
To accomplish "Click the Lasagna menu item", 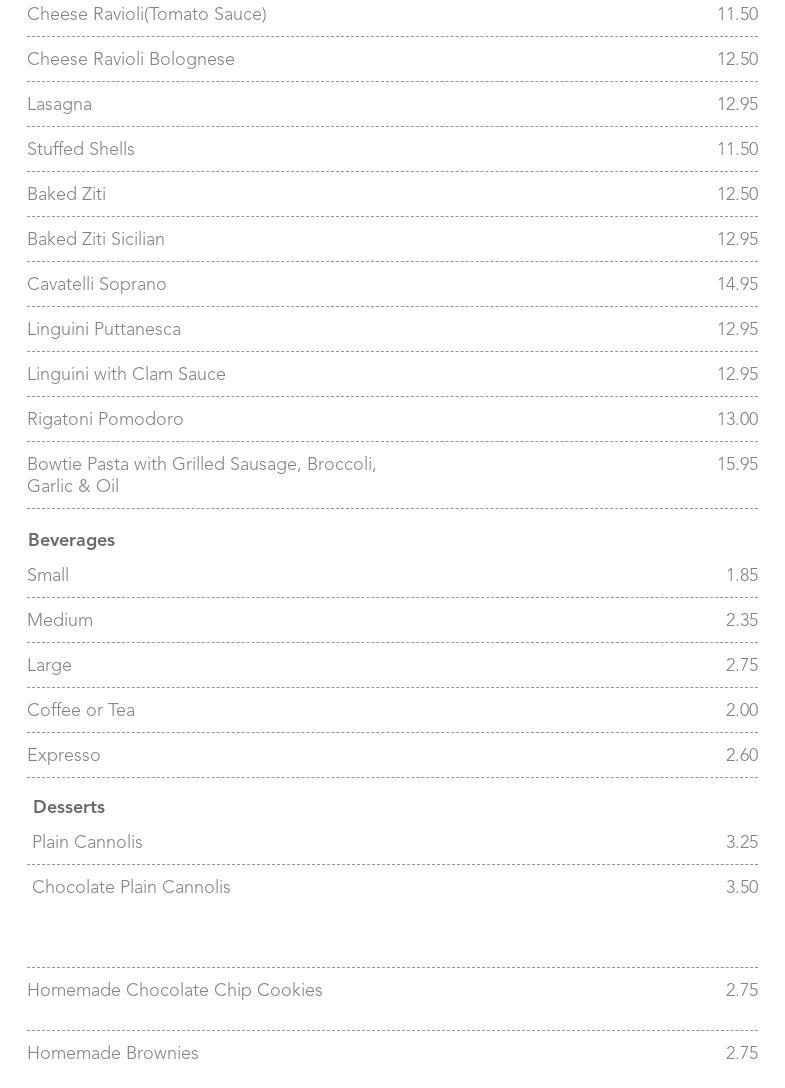I will click(x=60, y=105).
